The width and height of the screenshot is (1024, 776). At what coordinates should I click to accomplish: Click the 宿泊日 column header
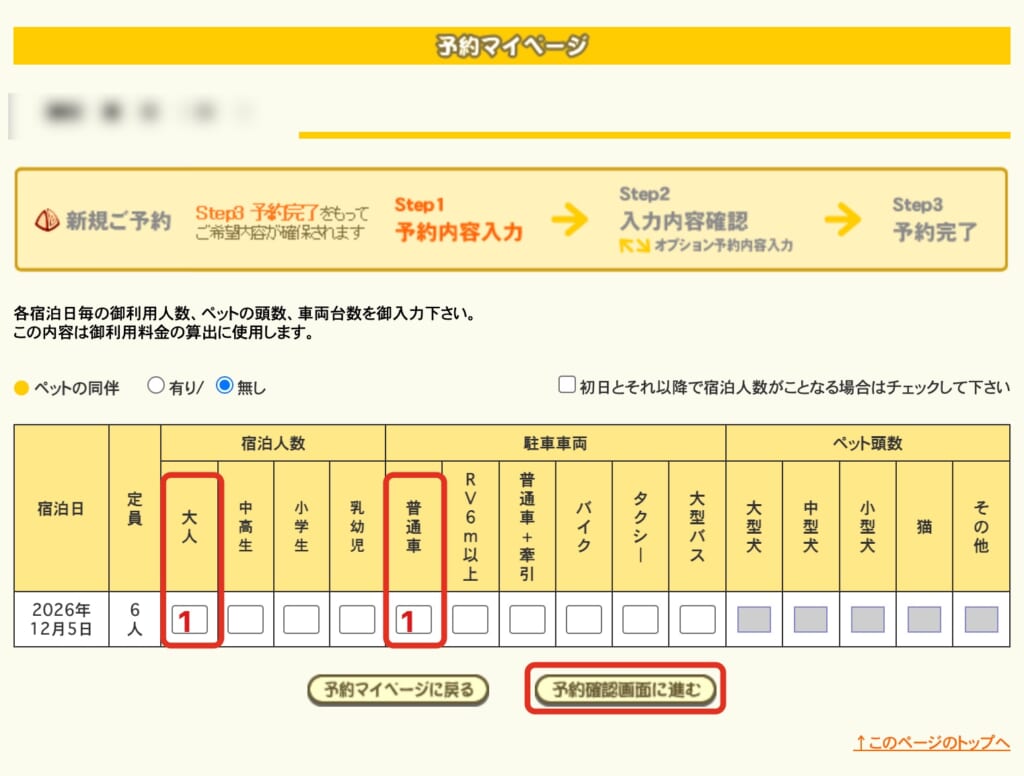tap(61, 508)
